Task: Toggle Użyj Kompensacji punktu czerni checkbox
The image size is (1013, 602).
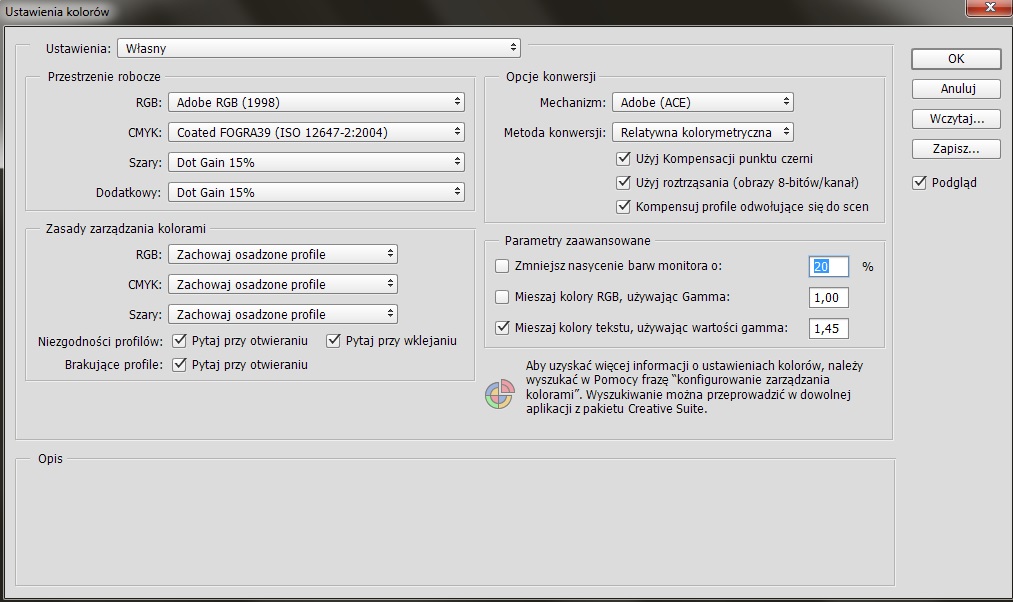Action: coord(625,158)
